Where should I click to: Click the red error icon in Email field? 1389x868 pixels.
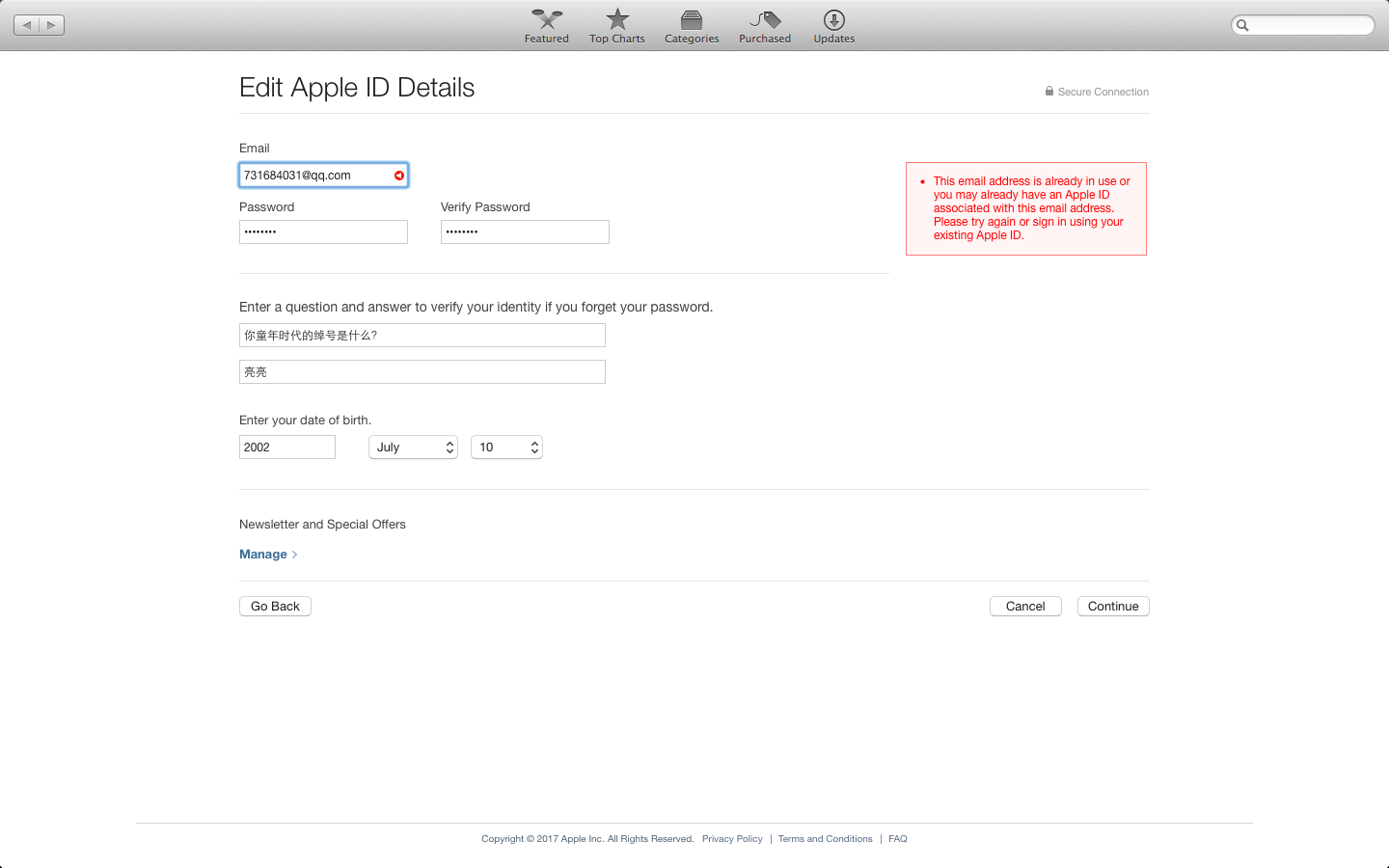coord(399,176)
